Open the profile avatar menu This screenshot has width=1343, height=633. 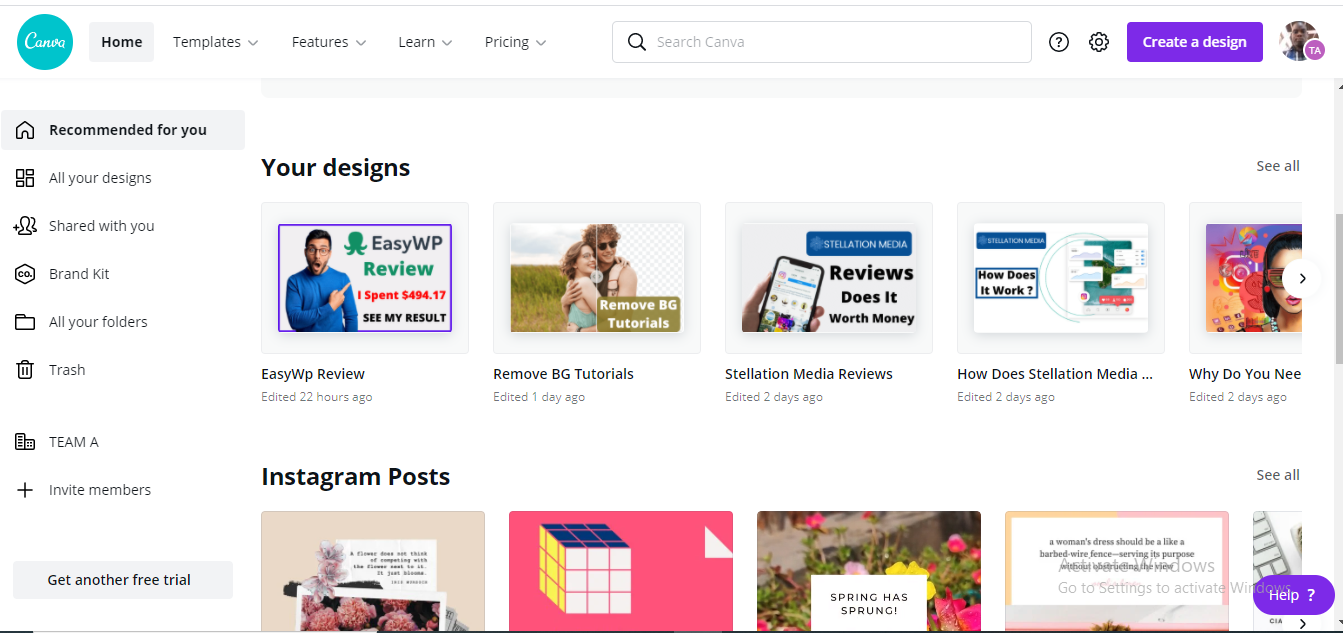[x=1300, y=42]
